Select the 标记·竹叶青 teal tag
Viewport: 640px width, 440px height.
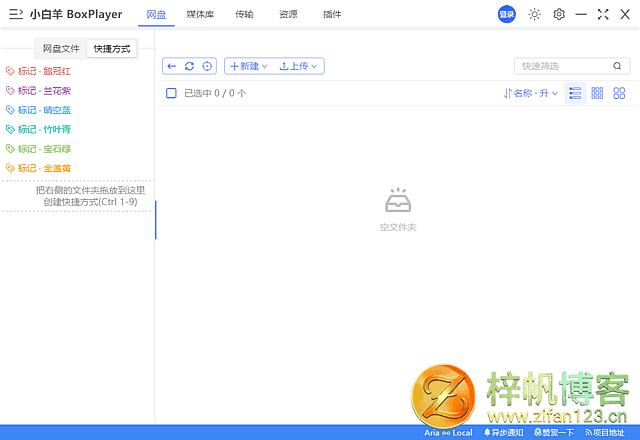tap(38, 129)
